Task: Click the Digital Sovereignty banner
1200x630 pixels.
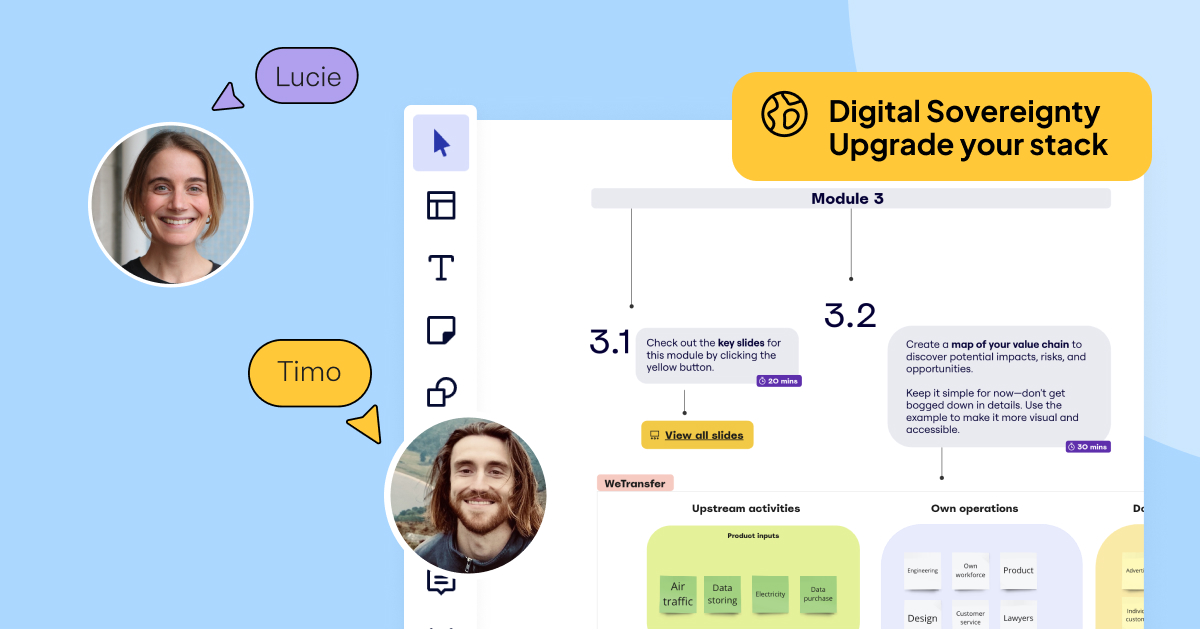Action: [x=941, y=126]
